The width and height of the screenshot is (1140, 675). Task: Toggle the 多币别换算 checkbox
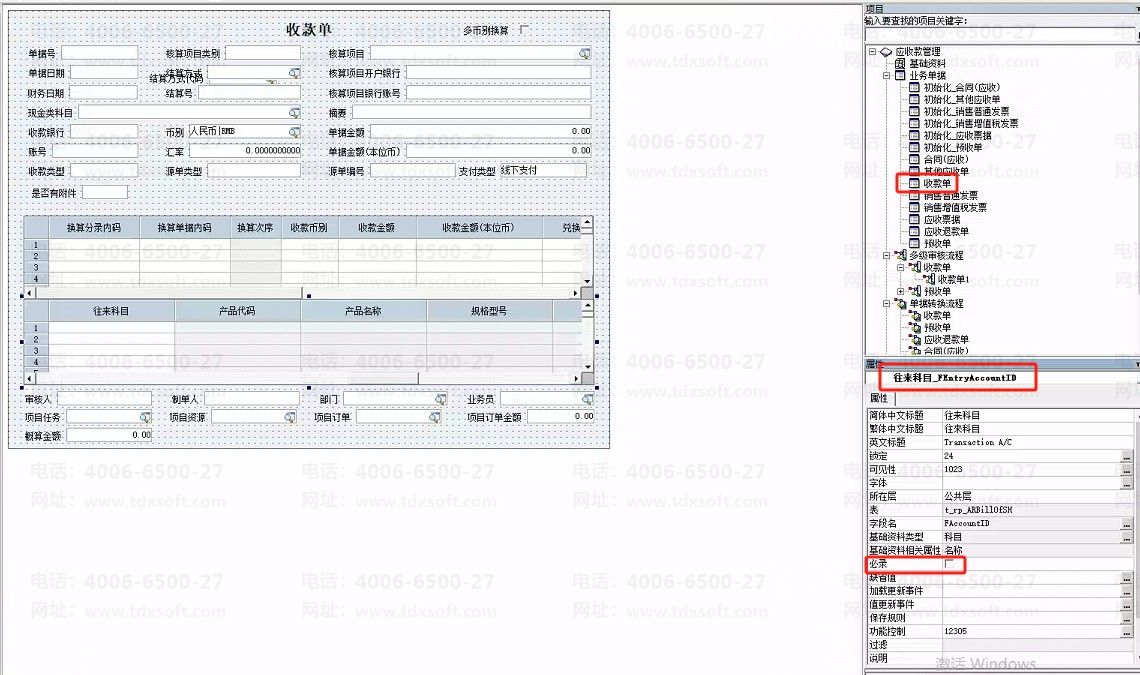click(524, 30)
